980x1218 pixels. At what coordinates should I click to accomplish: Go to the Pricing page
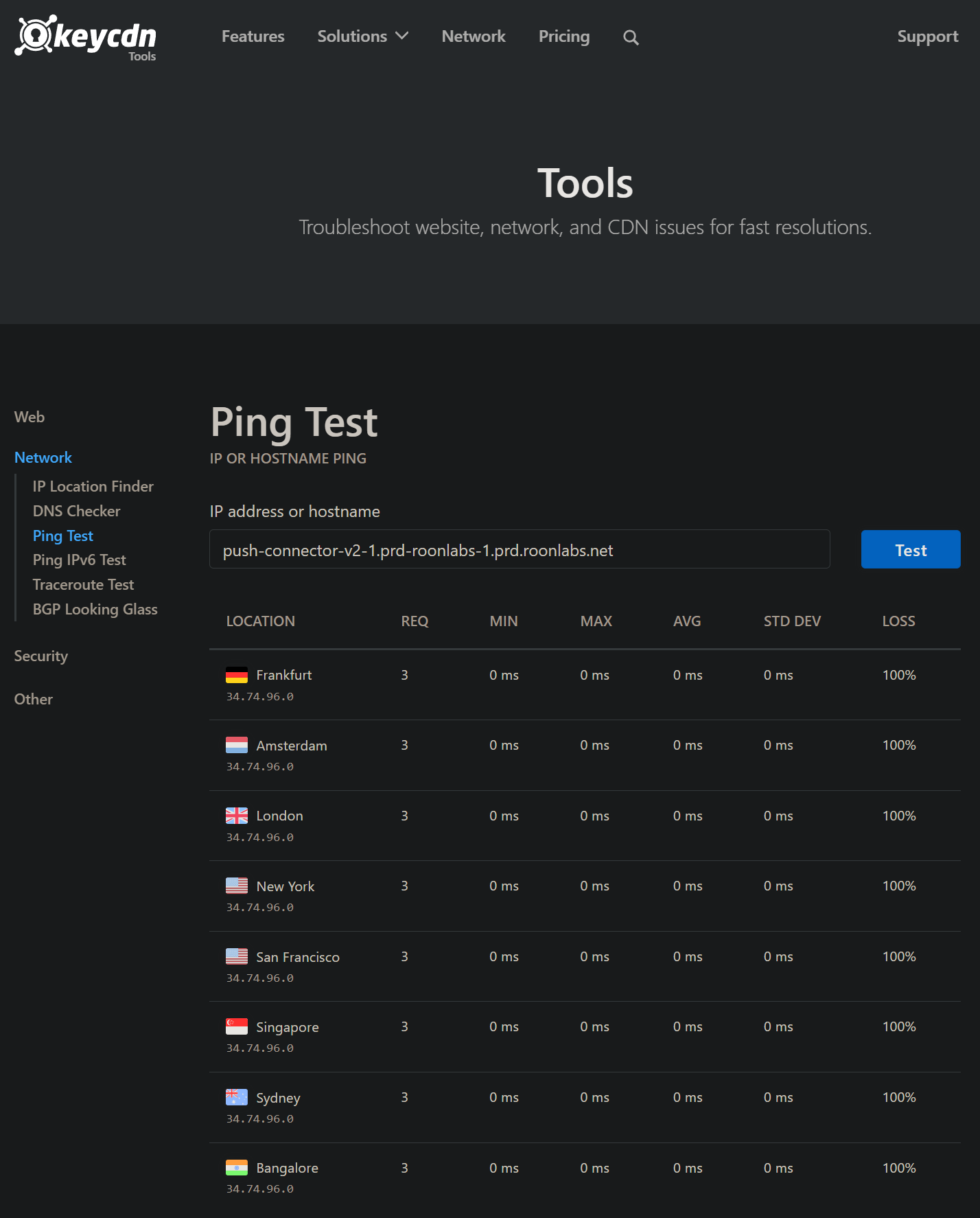coord(564,36)
